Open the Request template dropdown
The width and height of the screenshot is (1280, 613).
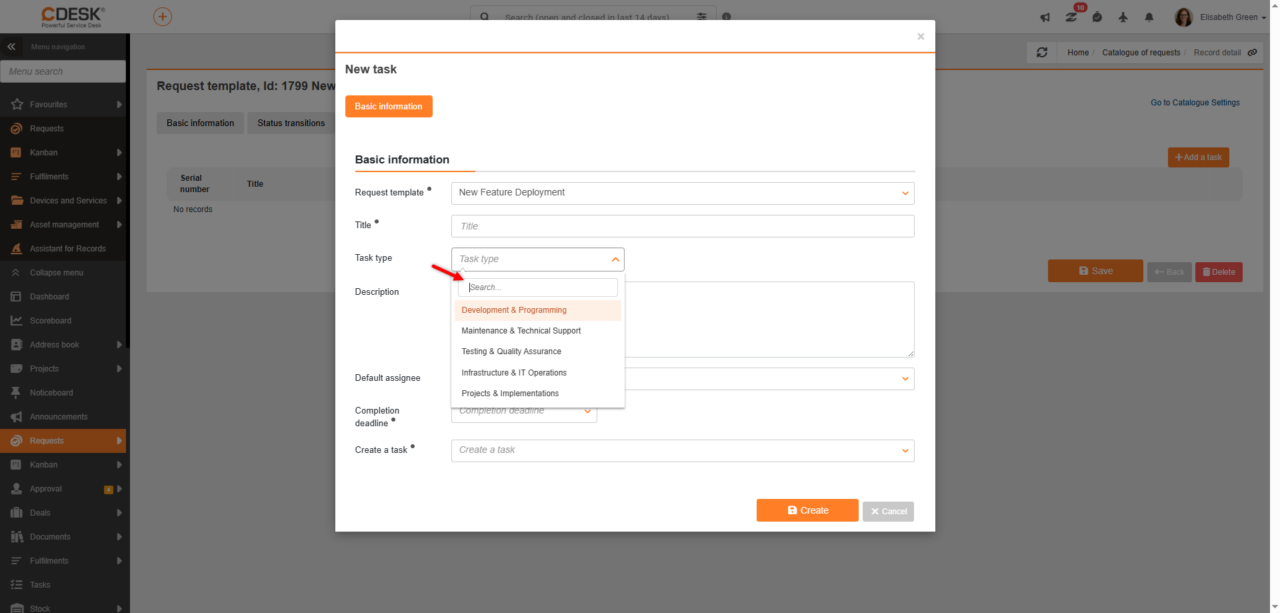pyautogui.click(x=683, y=193)
